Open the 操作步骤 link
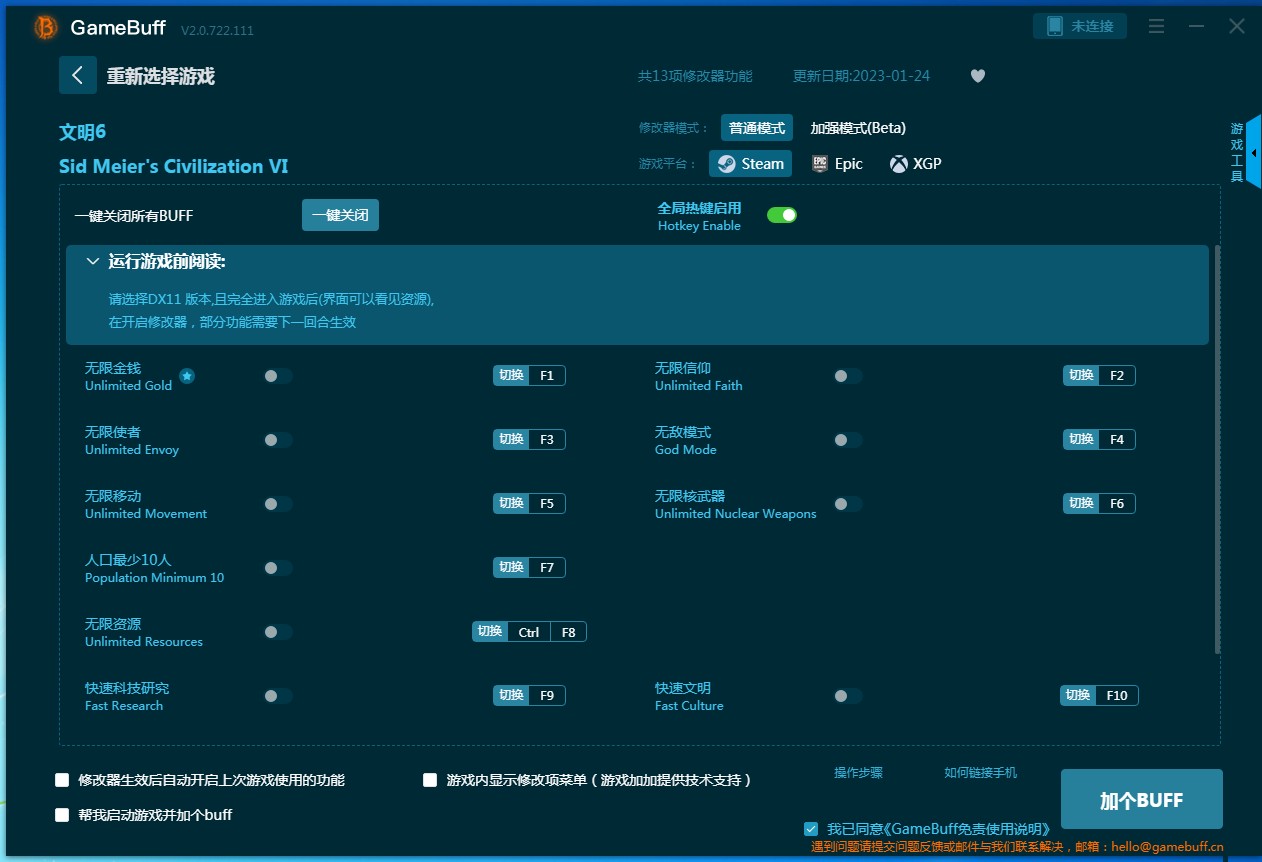This screenshot has height=862, width=1262. [x=859, y=773]
